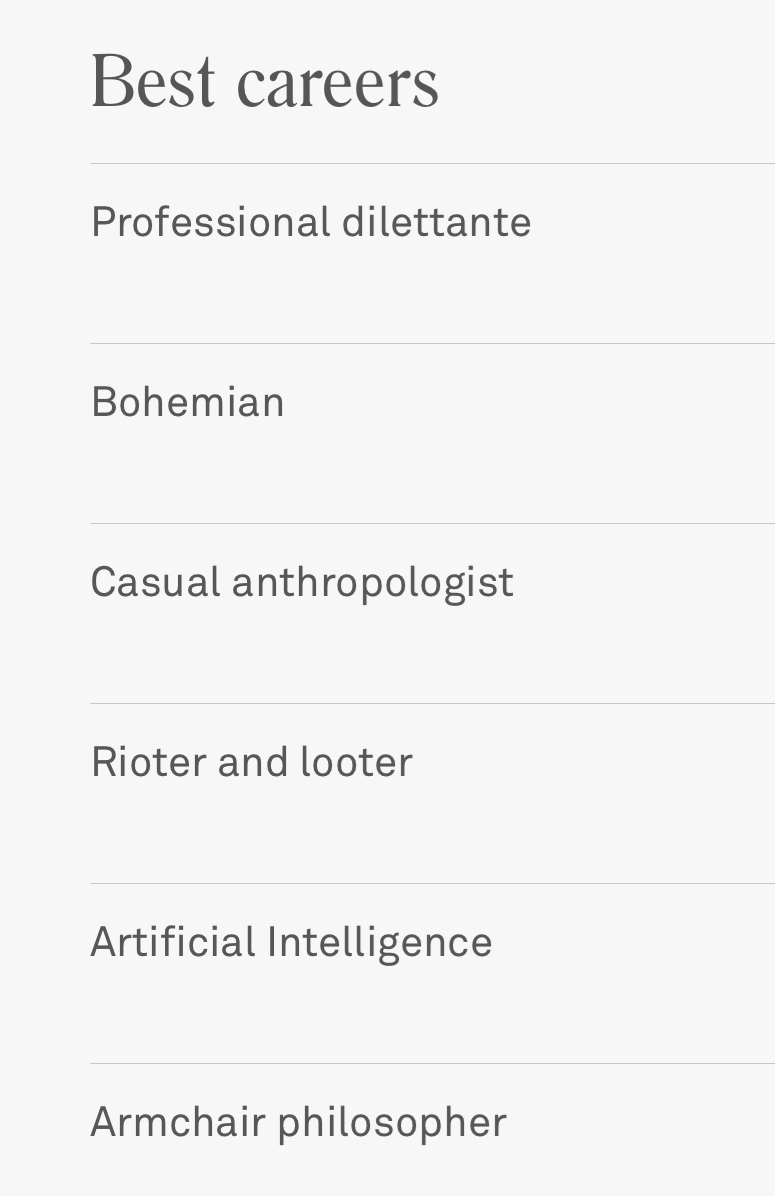Open the Artificial Intelligence item
Screen dimensions: 775x1196
291,942
